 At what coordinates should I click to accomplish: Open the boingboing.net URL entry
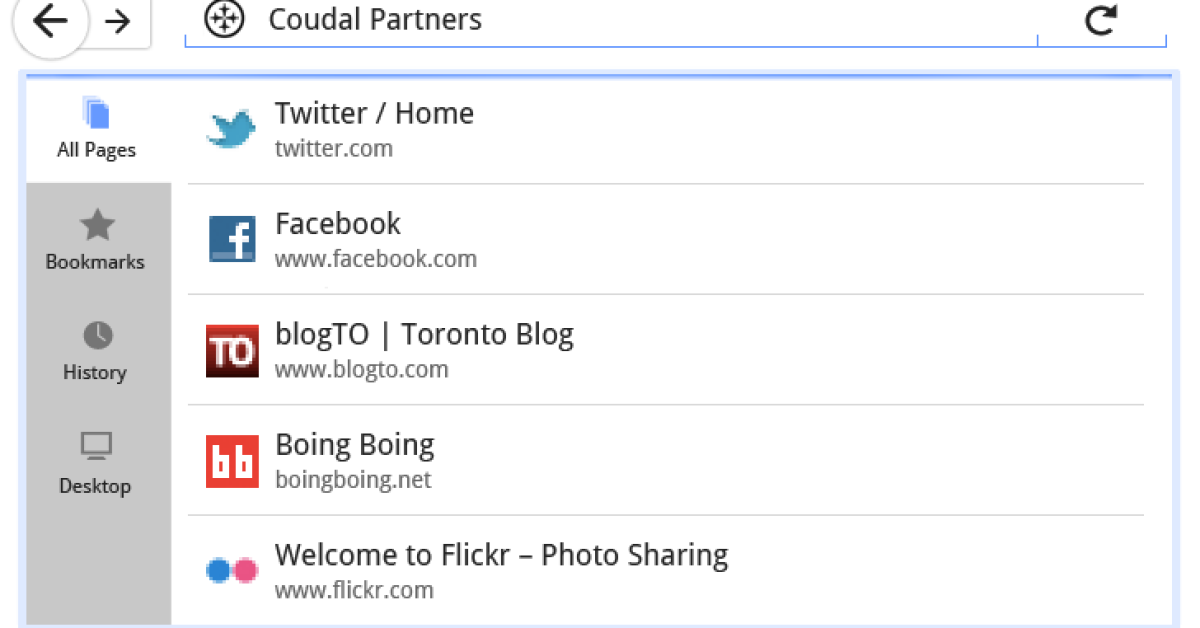(x=353, y=480)
